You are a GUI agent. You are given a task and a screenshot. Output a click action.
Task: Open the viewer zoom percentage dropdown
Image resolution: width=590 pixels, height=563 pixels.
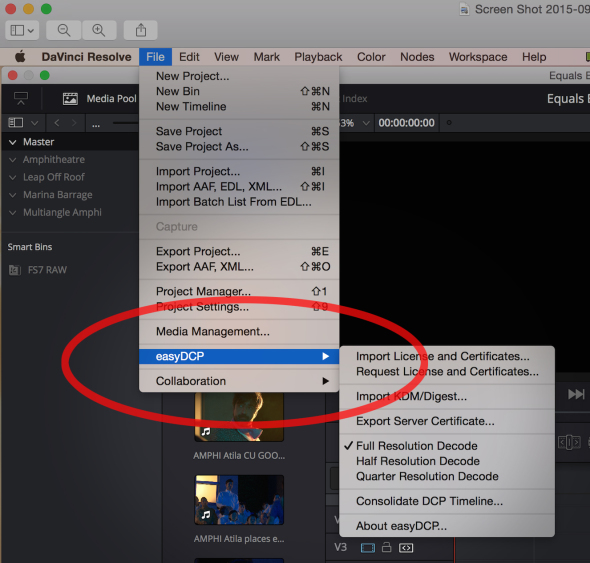click(x=365, y=123)
